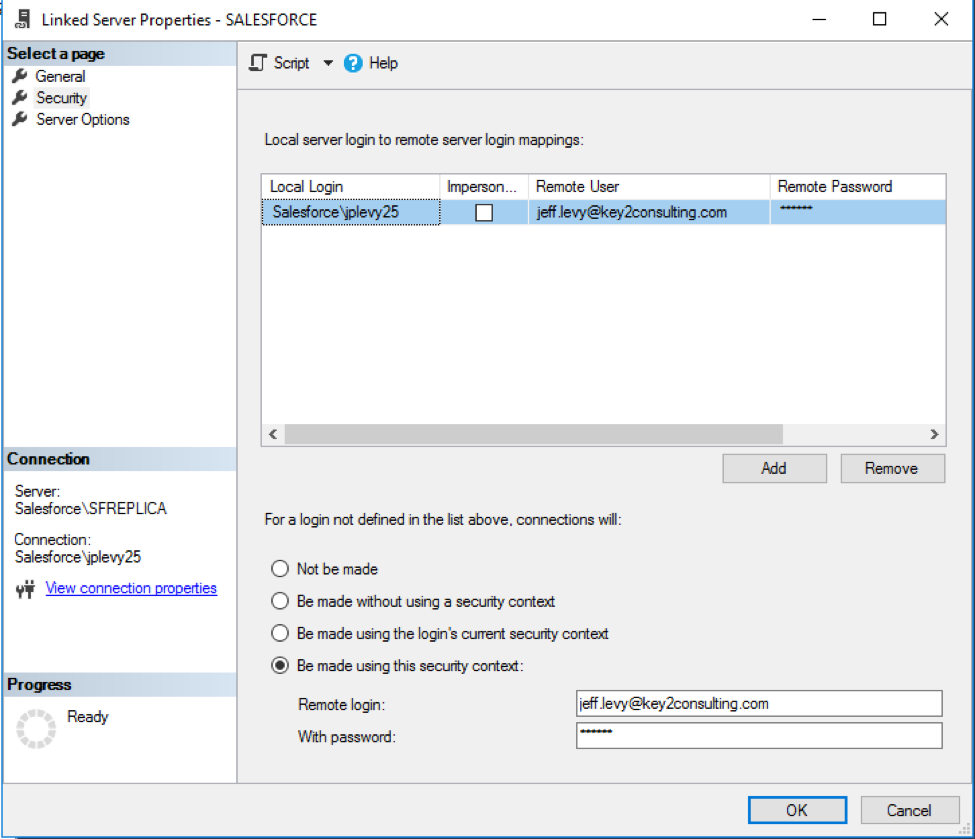This screenshot has width=975, height=839.
Task: Toggle the Impersonate checkbox for Salesforce\jplevy25
Action: (x=484, y=213)
